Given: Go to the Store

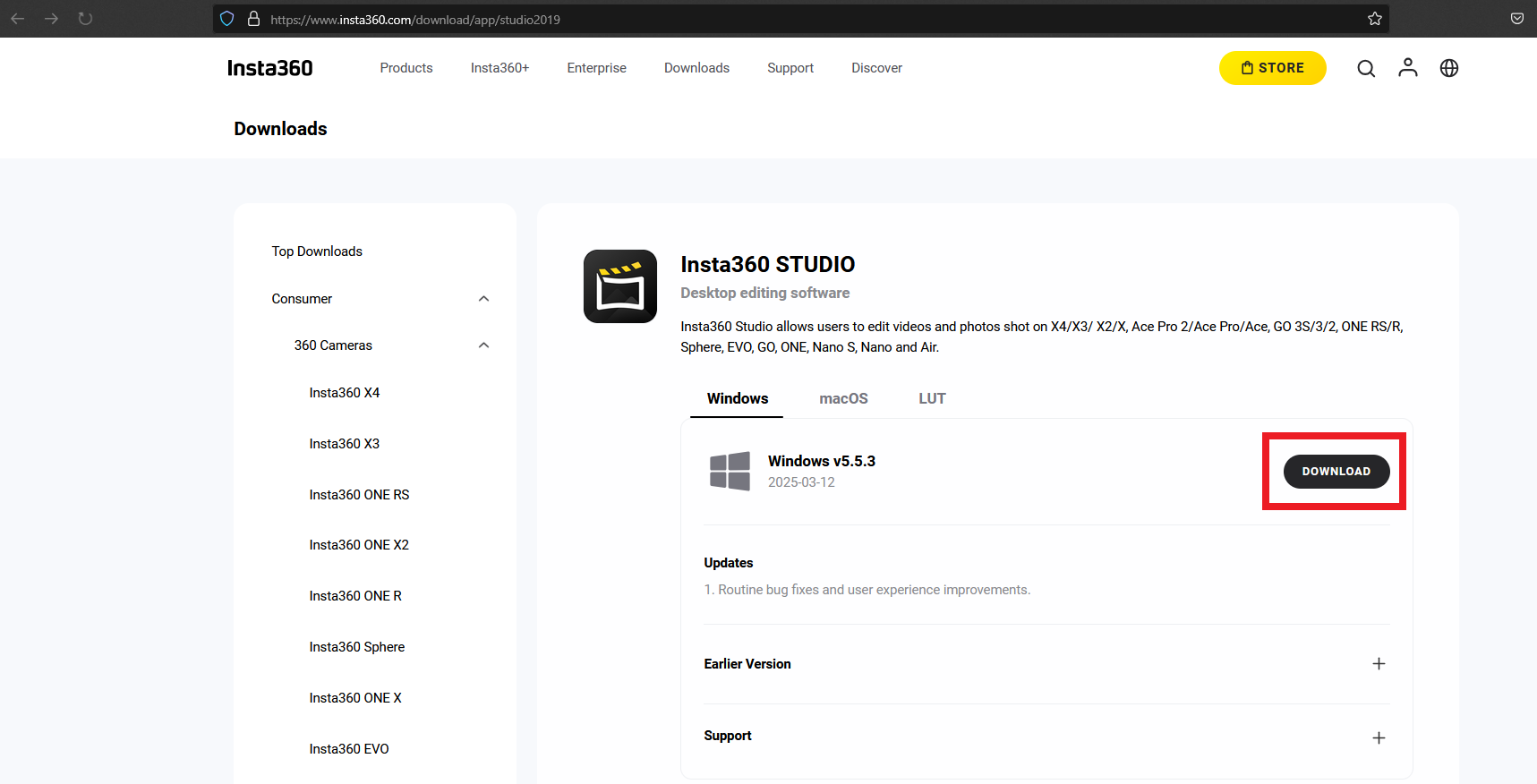Looking at the screenshot, I should 1273,68.
